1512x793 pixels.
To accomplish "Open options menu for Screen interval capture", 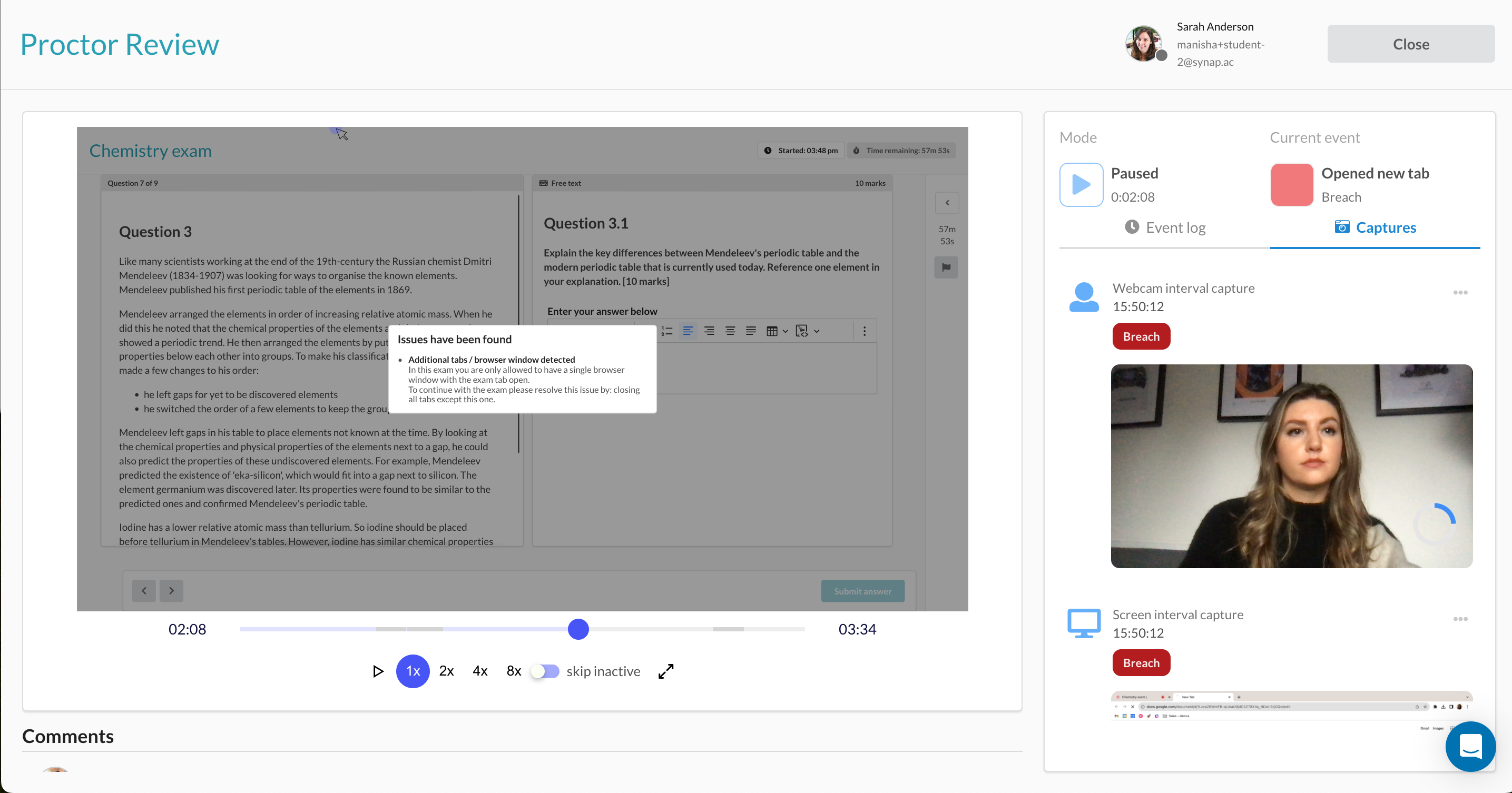I will [1460, 619].
